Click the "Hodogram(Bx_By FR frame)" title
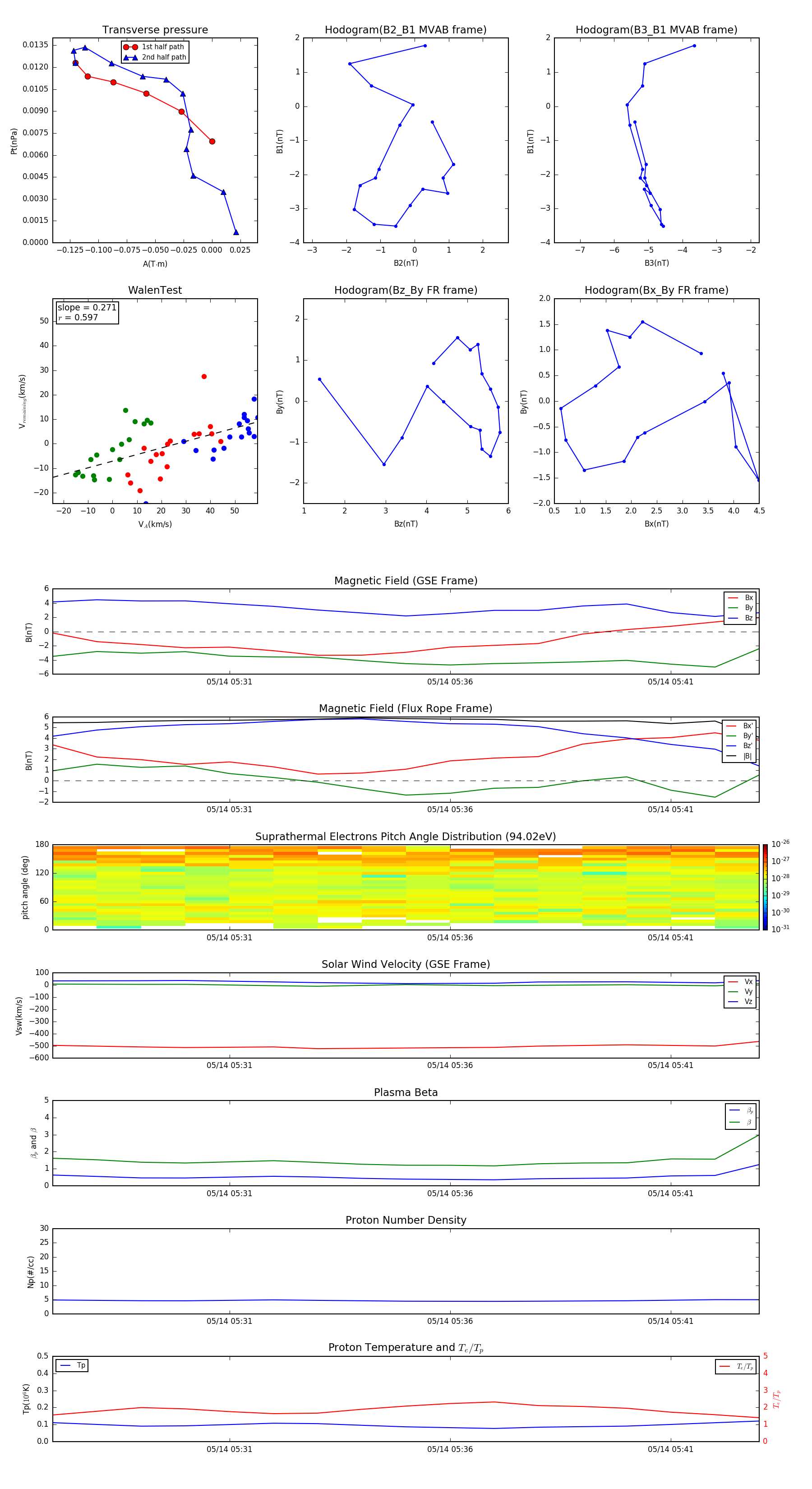The image size is (812, 1489). point(656,290)
